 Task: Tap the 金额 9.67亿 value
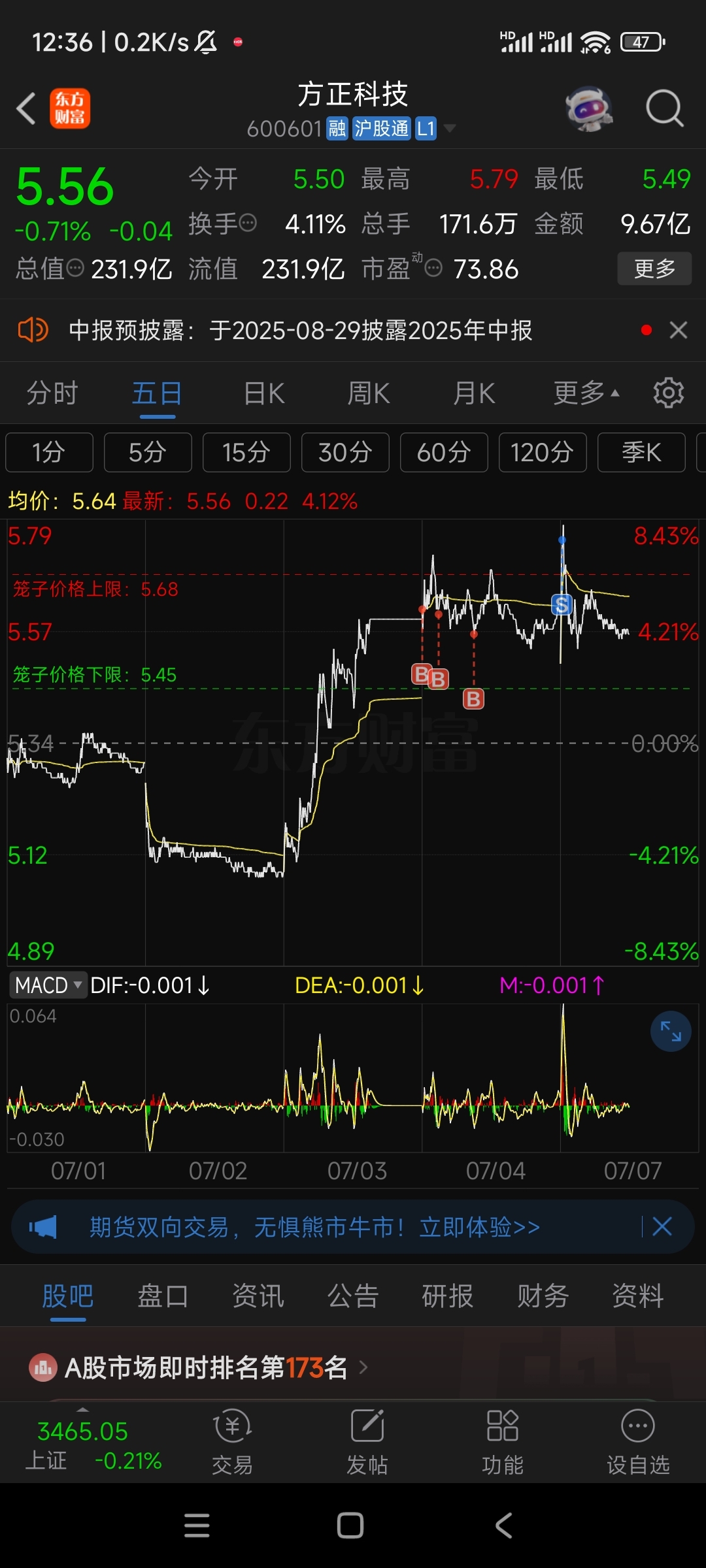pyautogui.click(x=656, y=223)
